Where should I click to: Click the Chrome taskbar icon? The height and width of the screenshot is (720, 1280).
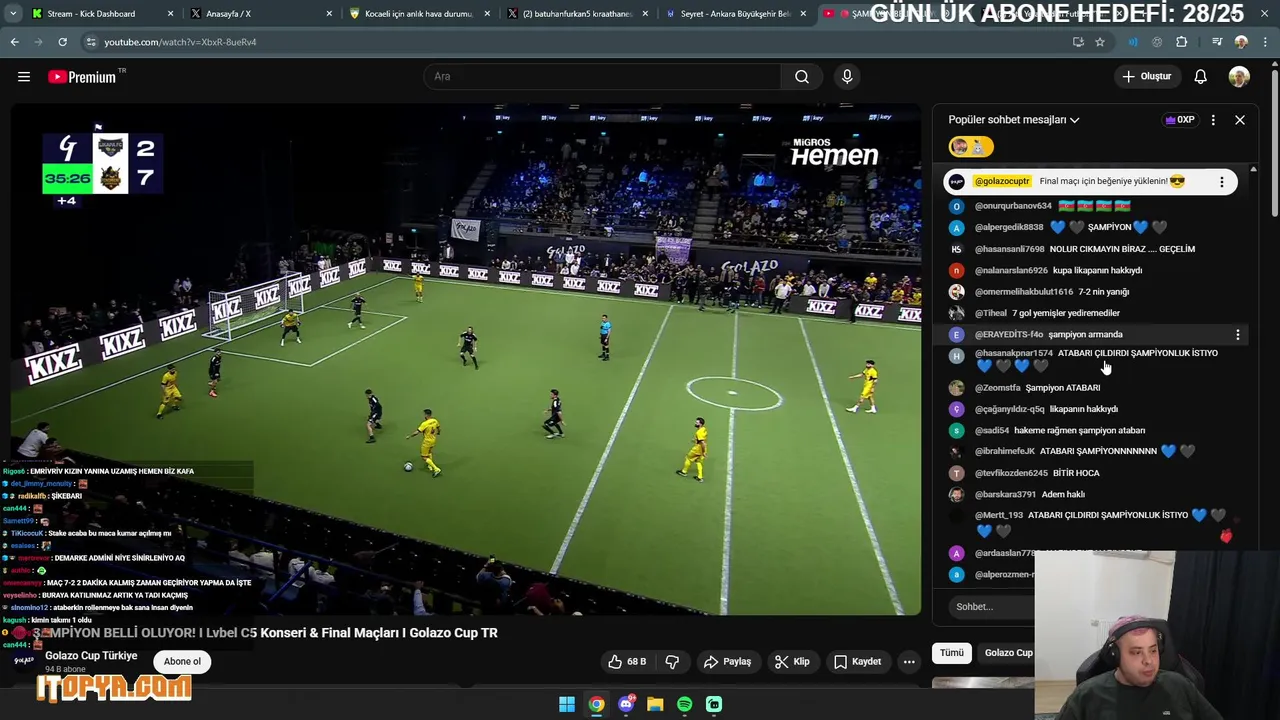[596, 705]
